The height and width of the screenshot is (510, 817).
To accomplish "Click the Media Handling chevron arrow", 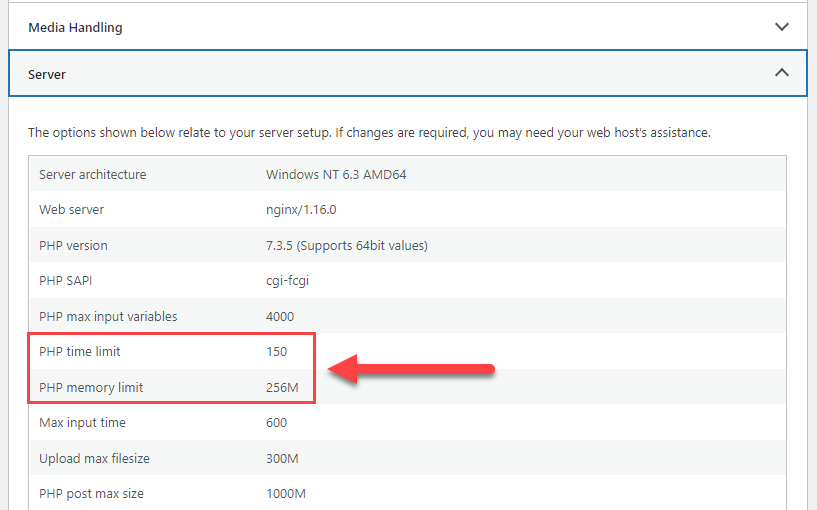I will click(x=782, y=27).
